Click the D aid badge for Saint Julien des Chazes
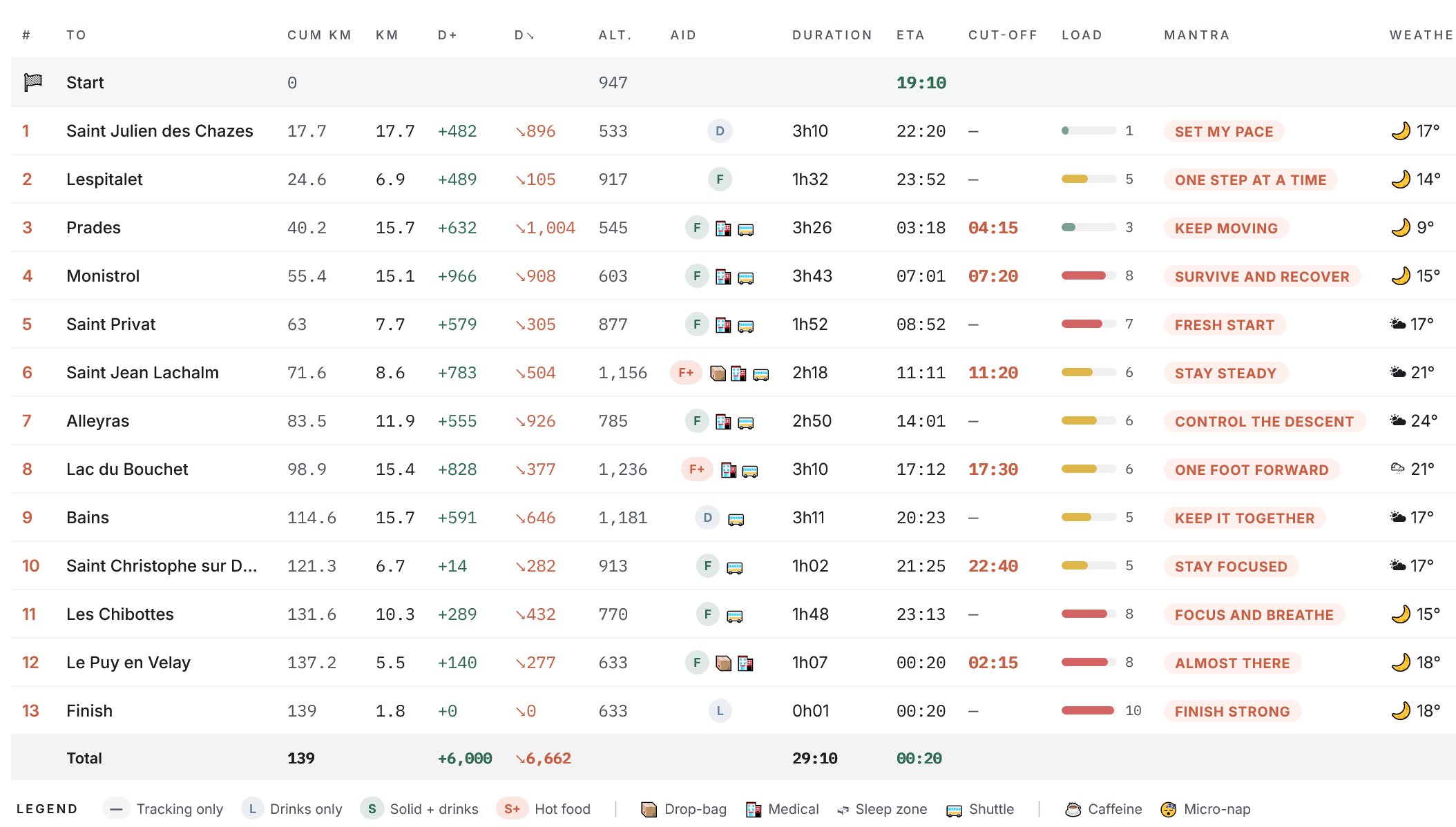This screenshot has height=827, width=1456. tap(720, 131)
